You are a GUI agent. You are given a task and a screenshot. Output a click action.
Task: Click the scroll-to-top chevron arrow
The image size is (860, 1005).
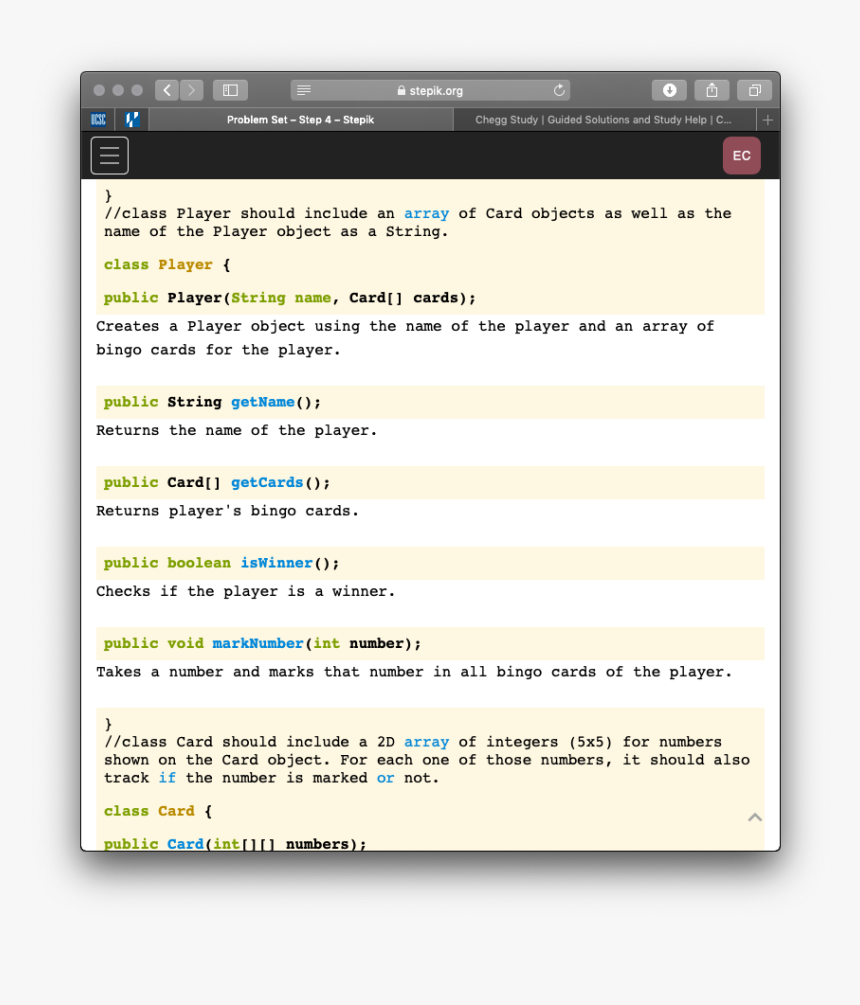click(755, 817)
